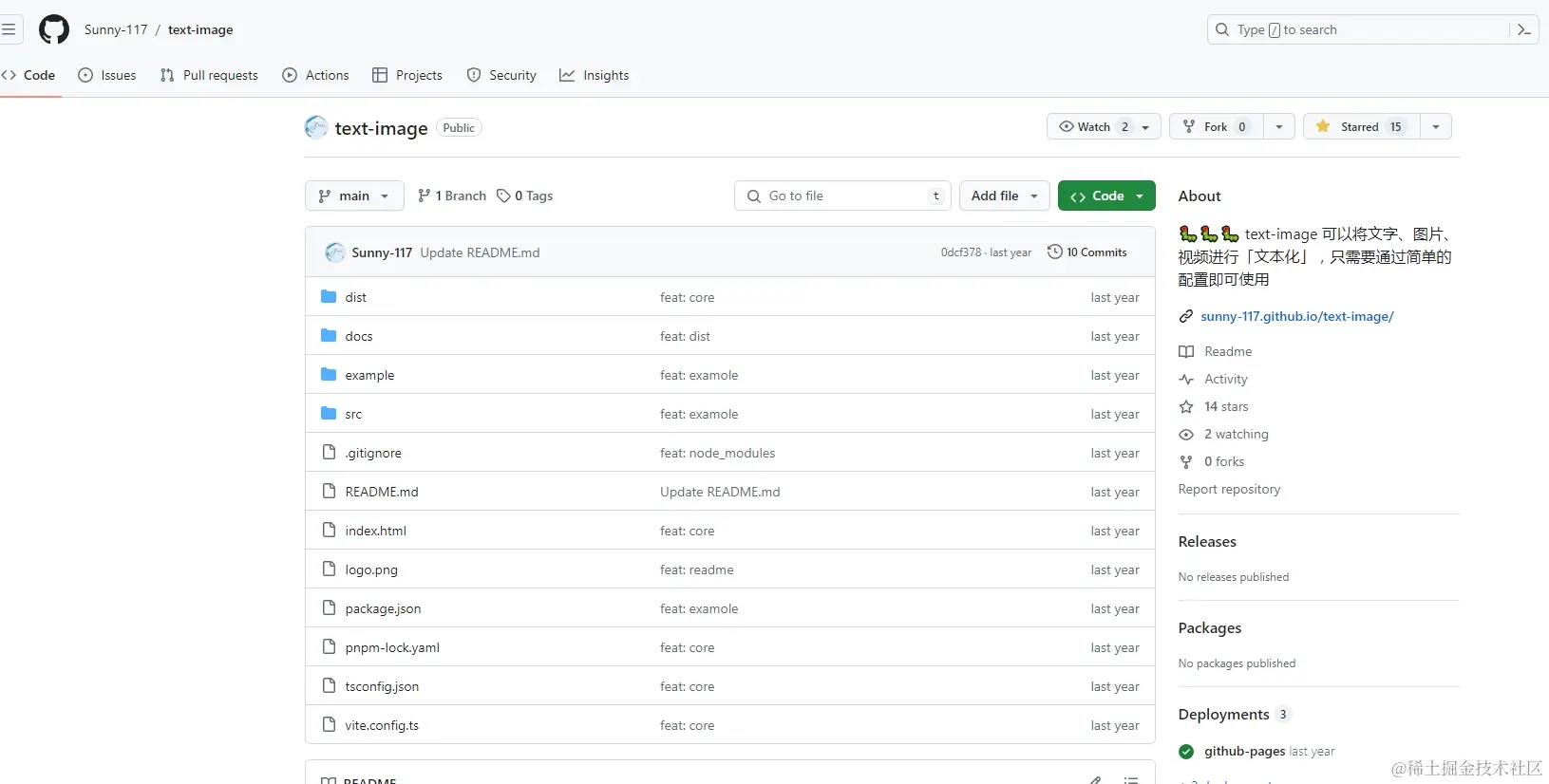Click the github-pages green check icon
1549x784 pixels.
pos(1186,752)
